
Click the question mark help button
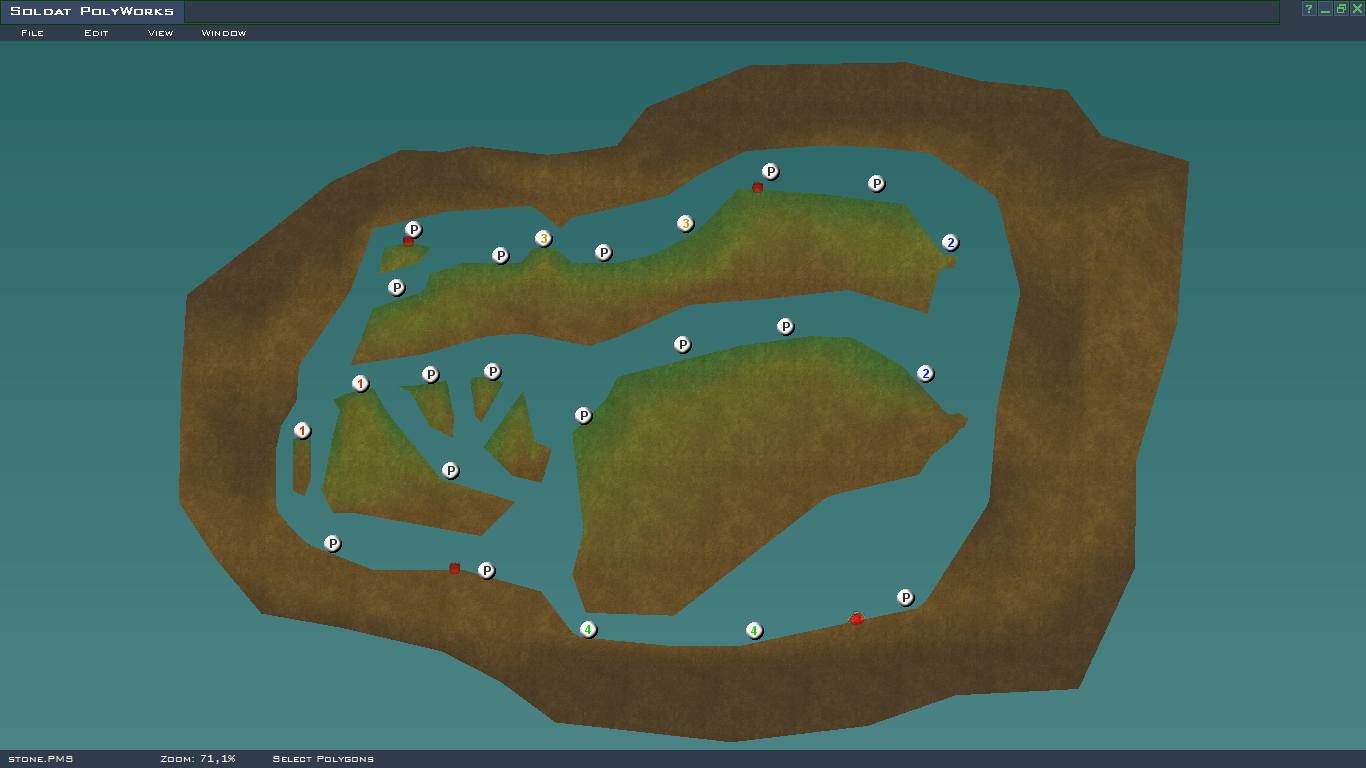1308,9
